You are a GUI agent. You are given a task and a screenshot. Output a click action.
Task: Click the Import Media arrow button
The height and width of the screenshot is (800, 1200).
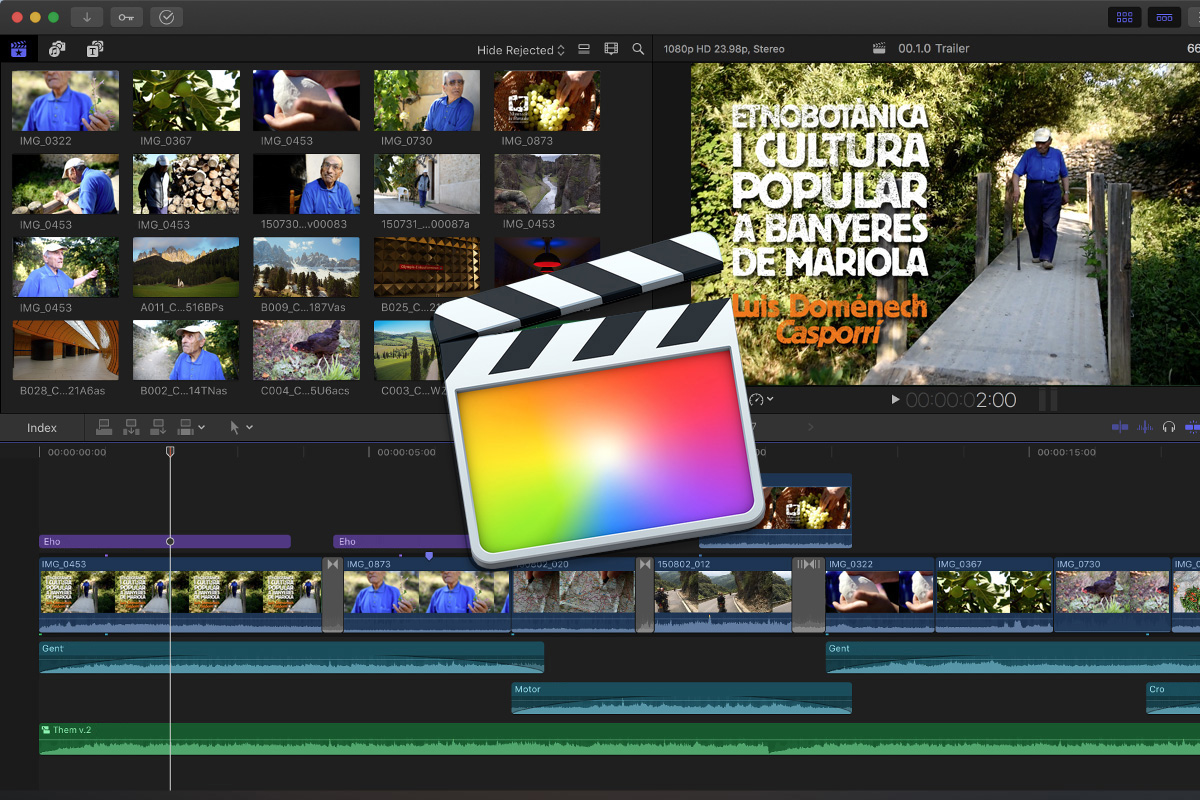(87, 17)
